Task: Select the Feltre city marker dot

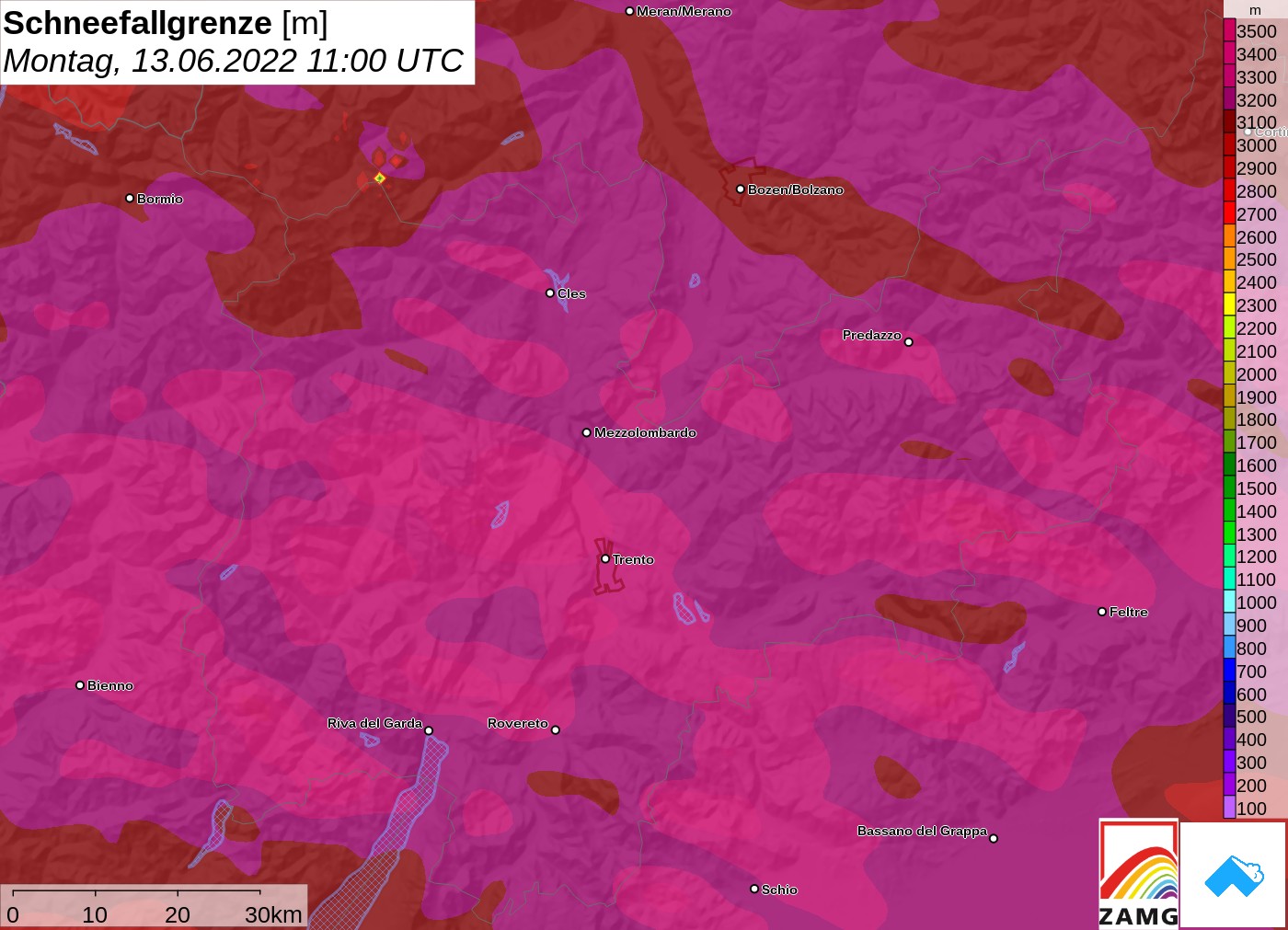Action: pos(1102,612)
